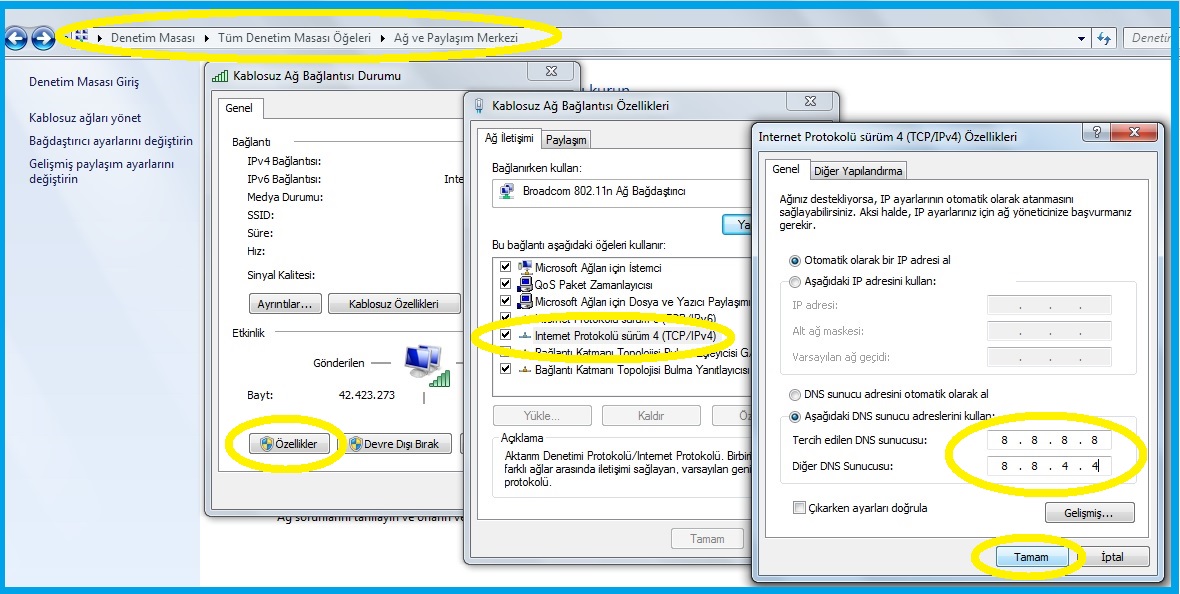Uncheck the Internet Protokolü sürüm 4 checkbox

(505, 335)
